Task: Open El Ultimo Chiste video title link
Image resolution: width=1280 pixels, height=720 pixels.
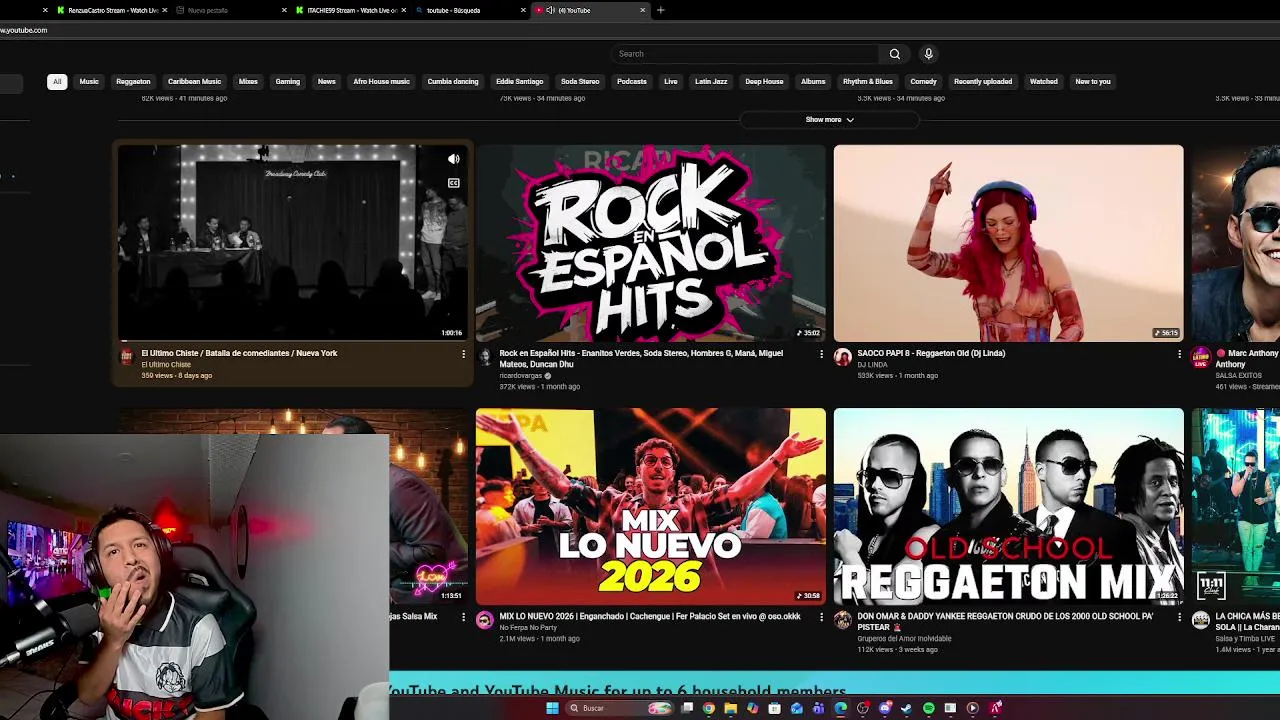Action: pyautogui.click(x=239, y=353)
